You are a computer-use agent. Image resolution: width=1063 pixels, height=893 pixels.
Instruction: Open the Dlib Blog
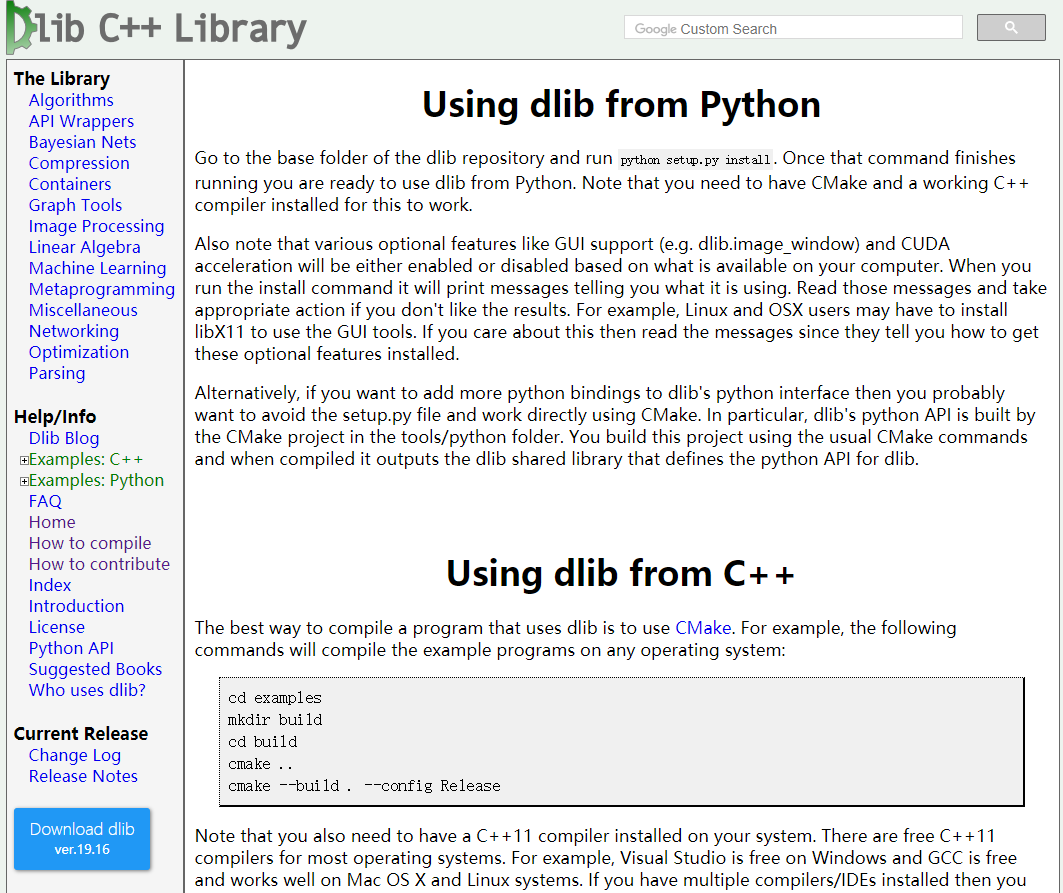pyautogui.click(x=63, y=438)
